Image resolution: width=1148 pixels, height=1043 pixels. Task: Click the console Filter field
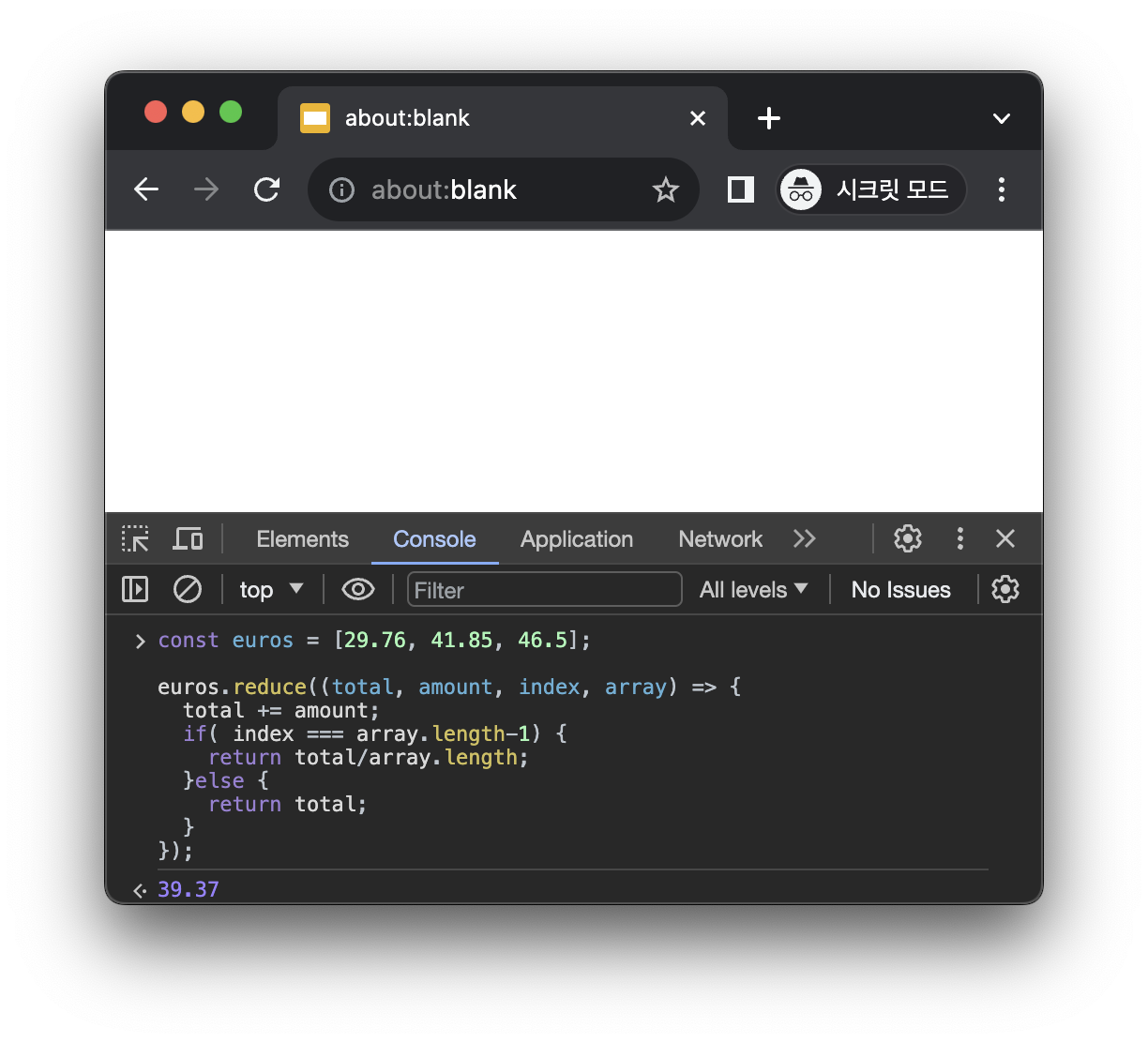click(x=544, y=590)
